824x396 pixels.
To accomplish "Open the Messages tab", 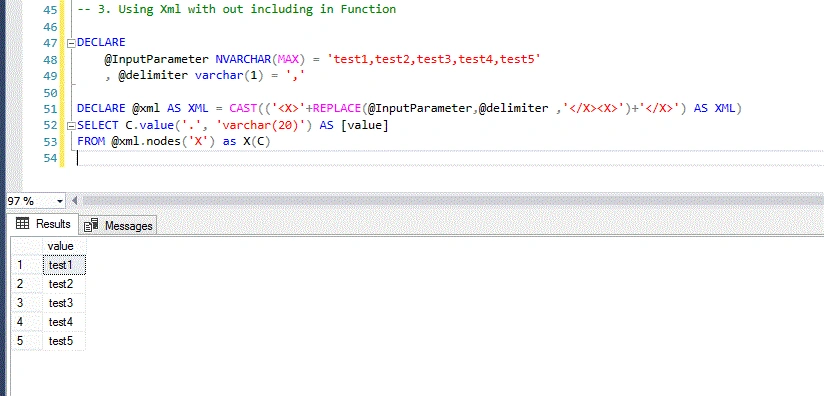I will (x=118, y=225).
